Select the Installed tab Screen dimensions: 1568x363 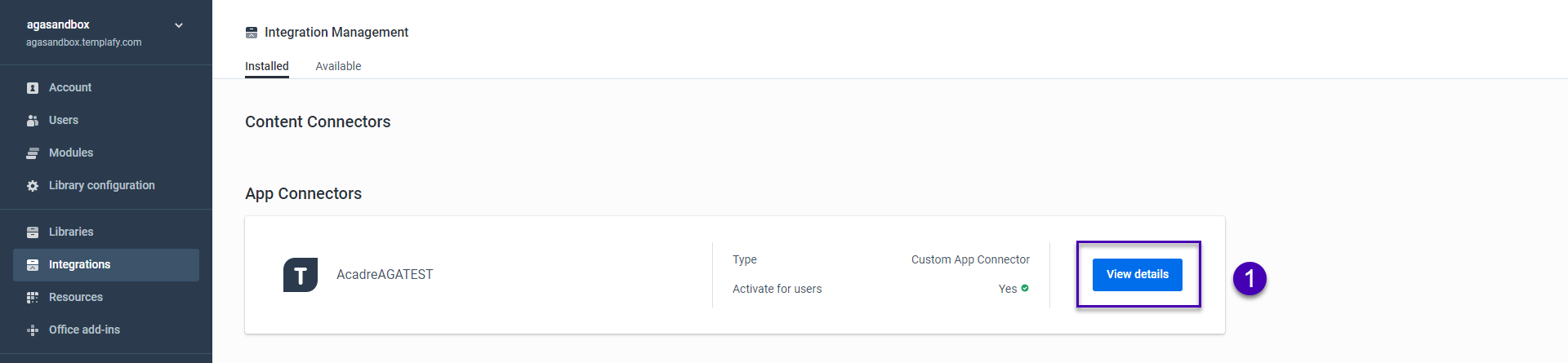[267, 66]
